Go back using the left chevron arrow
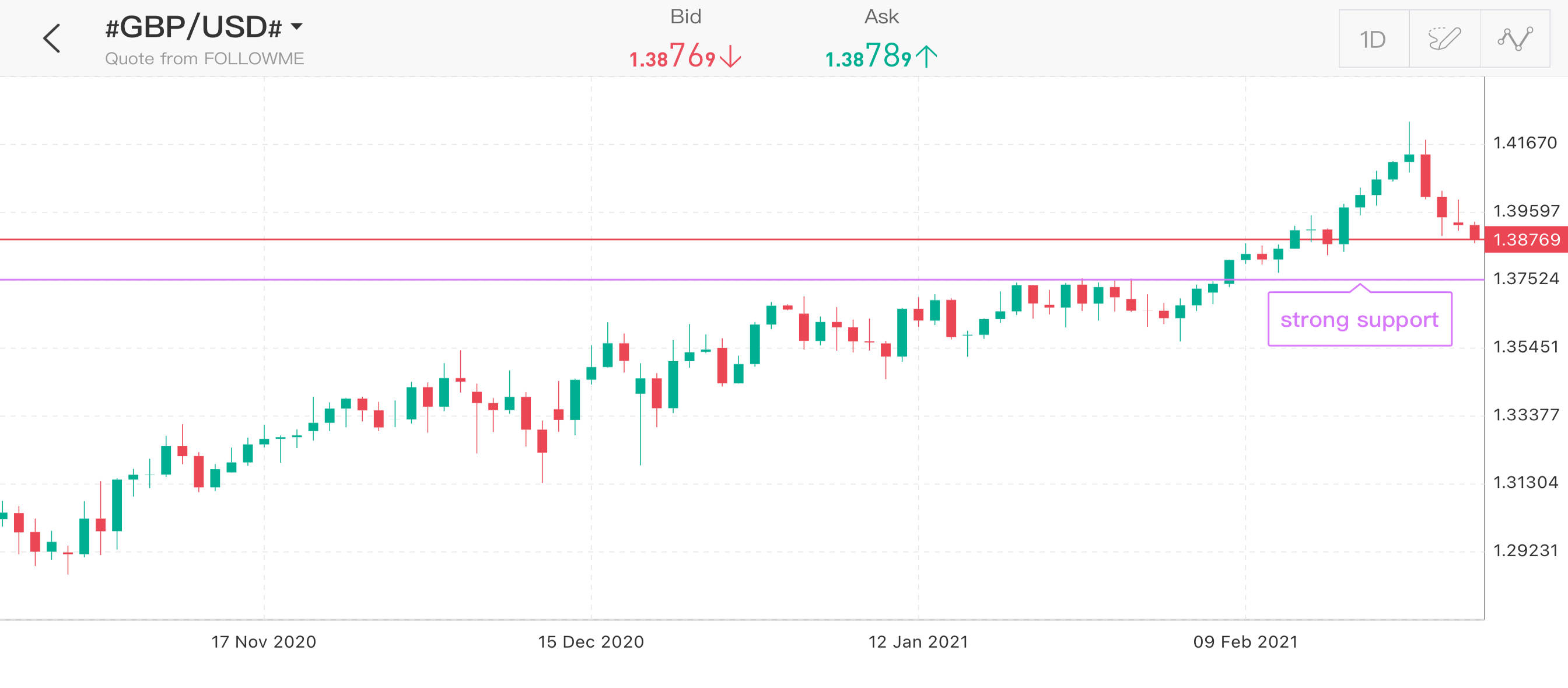 [x=52, y=39]
